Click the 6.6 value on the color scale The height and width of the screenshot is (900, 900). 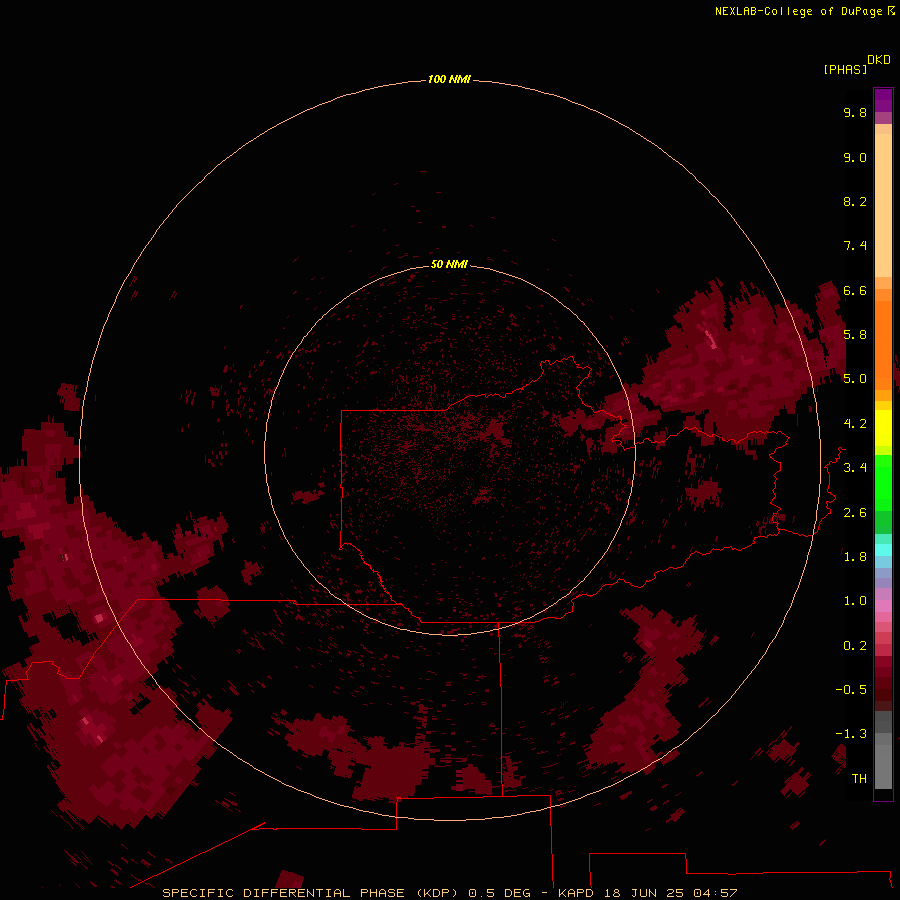point(855,290)
